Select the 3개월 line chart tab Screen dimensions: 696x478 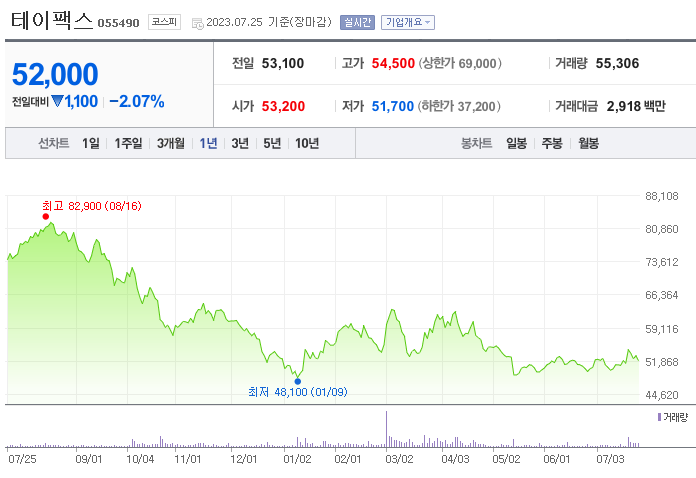pyautogui.click(x=171, y=143)
